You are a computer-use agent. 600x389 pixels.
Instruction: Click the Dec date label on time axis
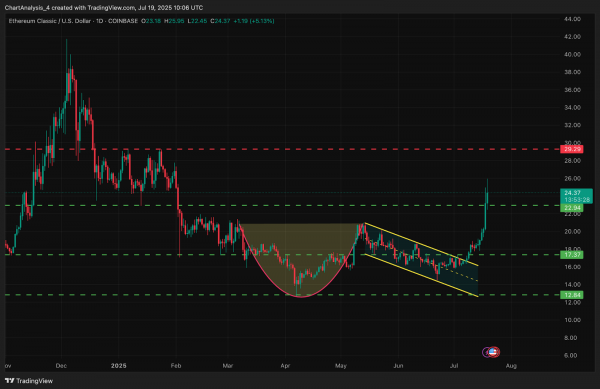pos(61,366)
